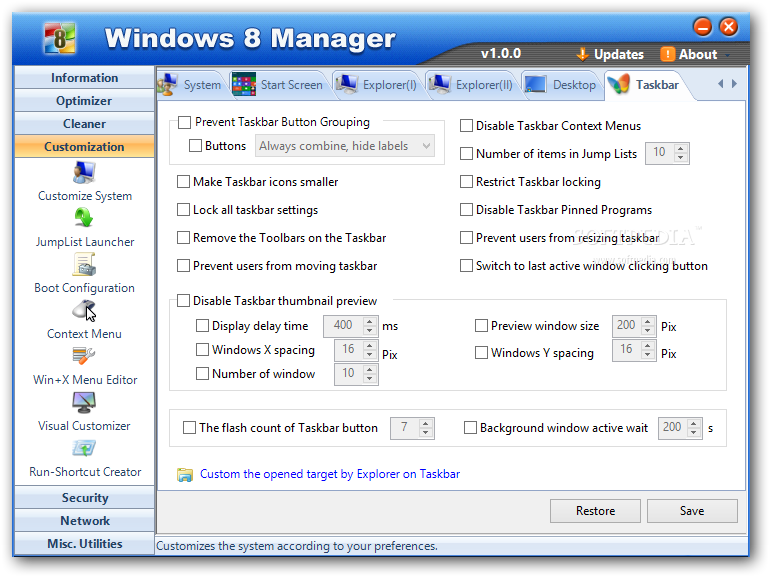Open Custom the opened target by Explorer link

(330, 474)
